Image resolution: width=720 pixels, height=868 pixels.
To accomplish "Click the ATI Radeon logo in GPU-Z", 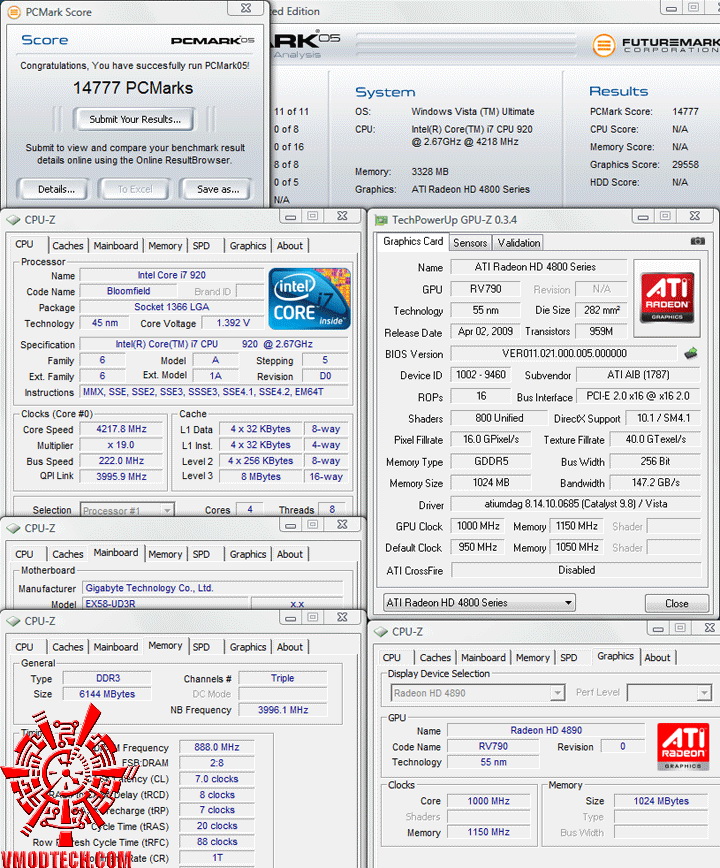I will [x=667, y=298].
